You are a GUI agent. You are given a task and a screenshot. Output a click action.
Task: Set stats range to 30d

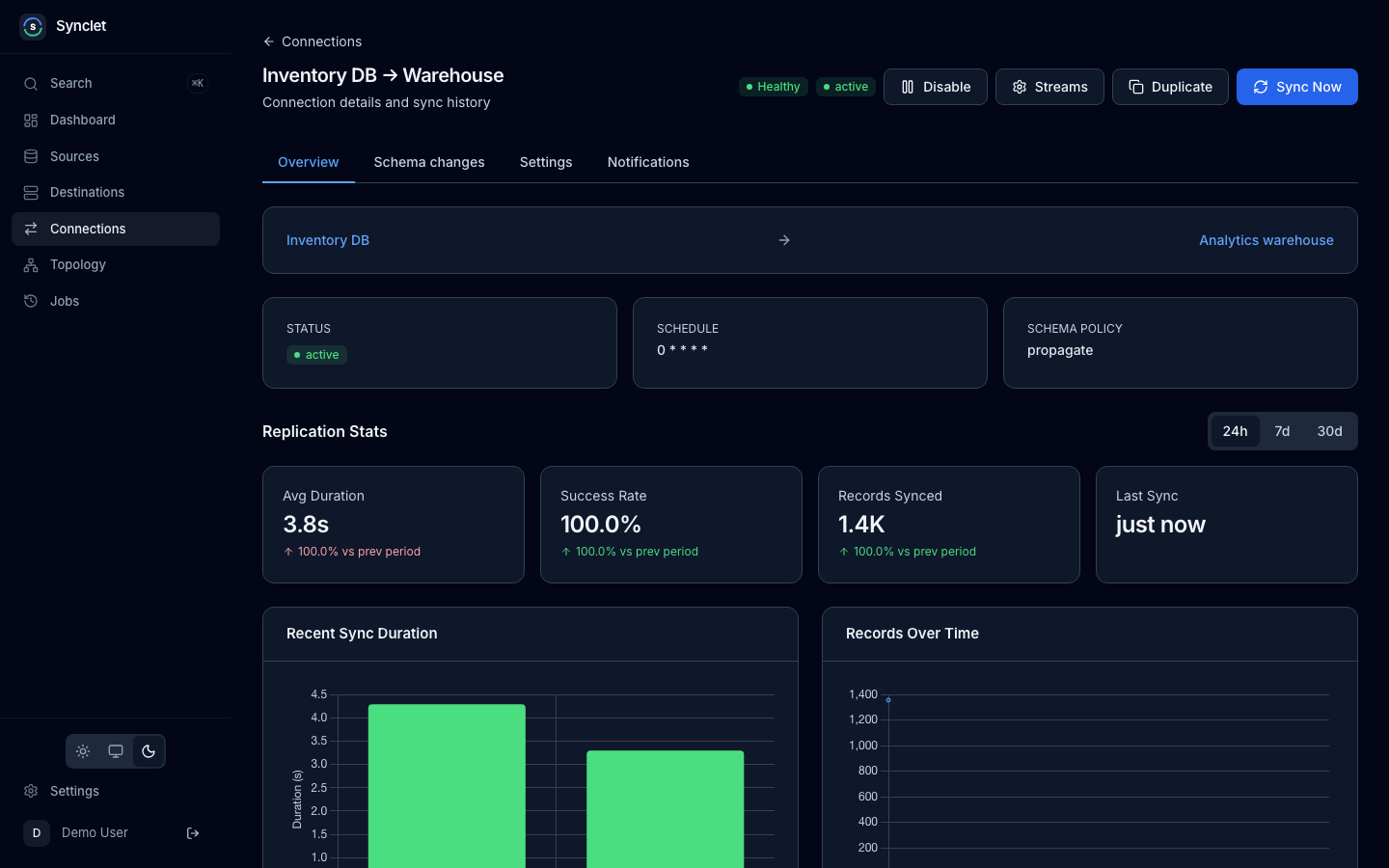coord(1330,431)
